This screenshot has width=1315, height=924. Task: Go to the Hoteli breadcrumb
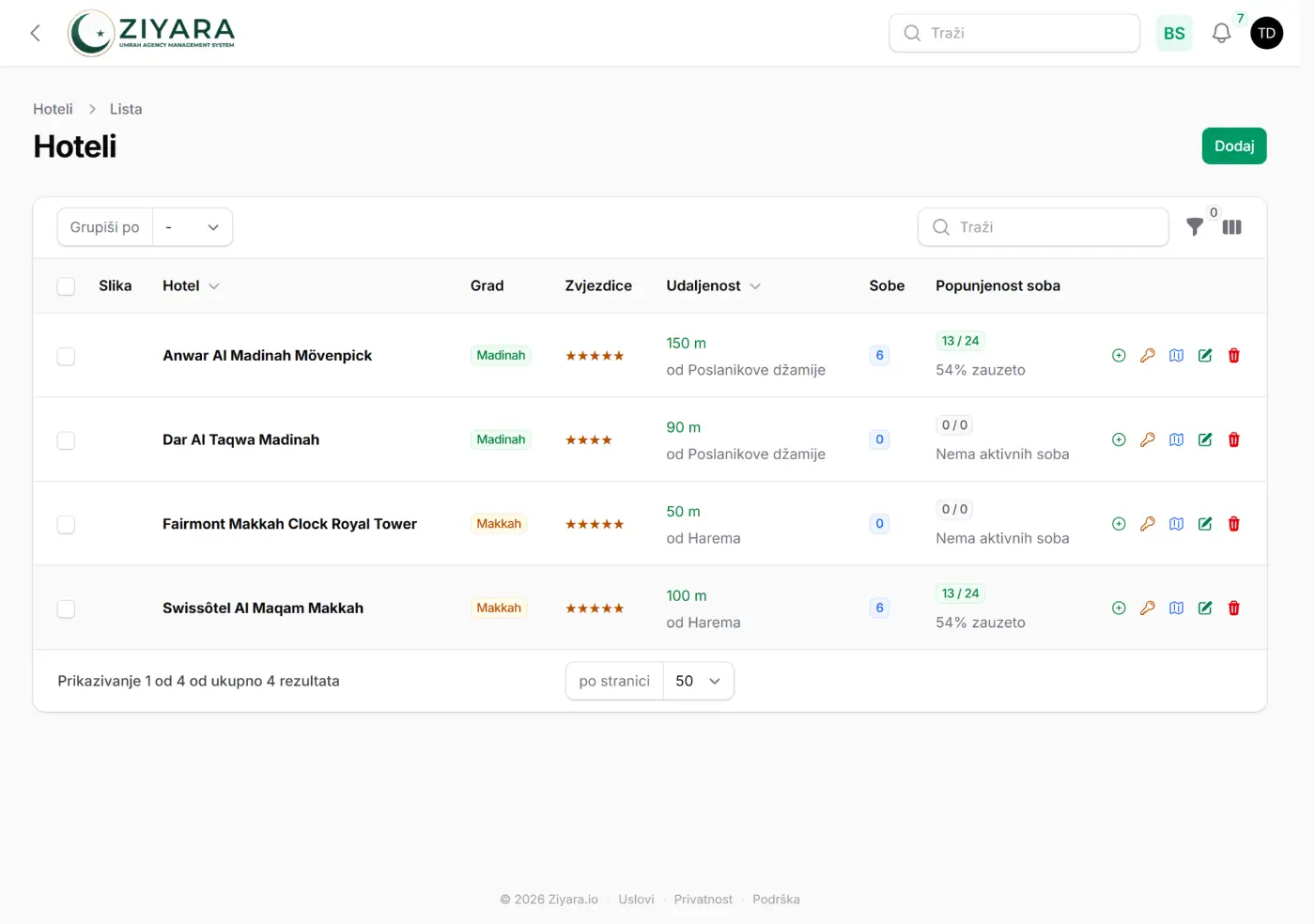(53, 109)
